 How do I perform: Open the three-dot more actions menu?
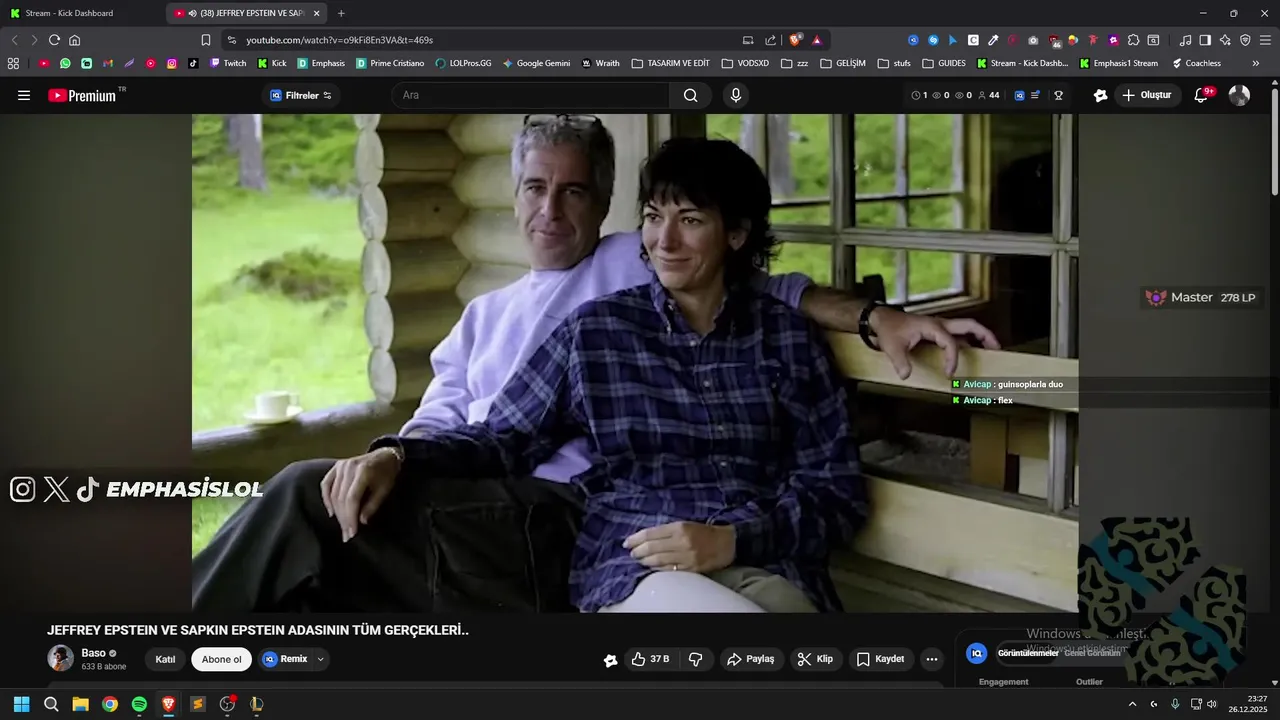tap(932, 659)
